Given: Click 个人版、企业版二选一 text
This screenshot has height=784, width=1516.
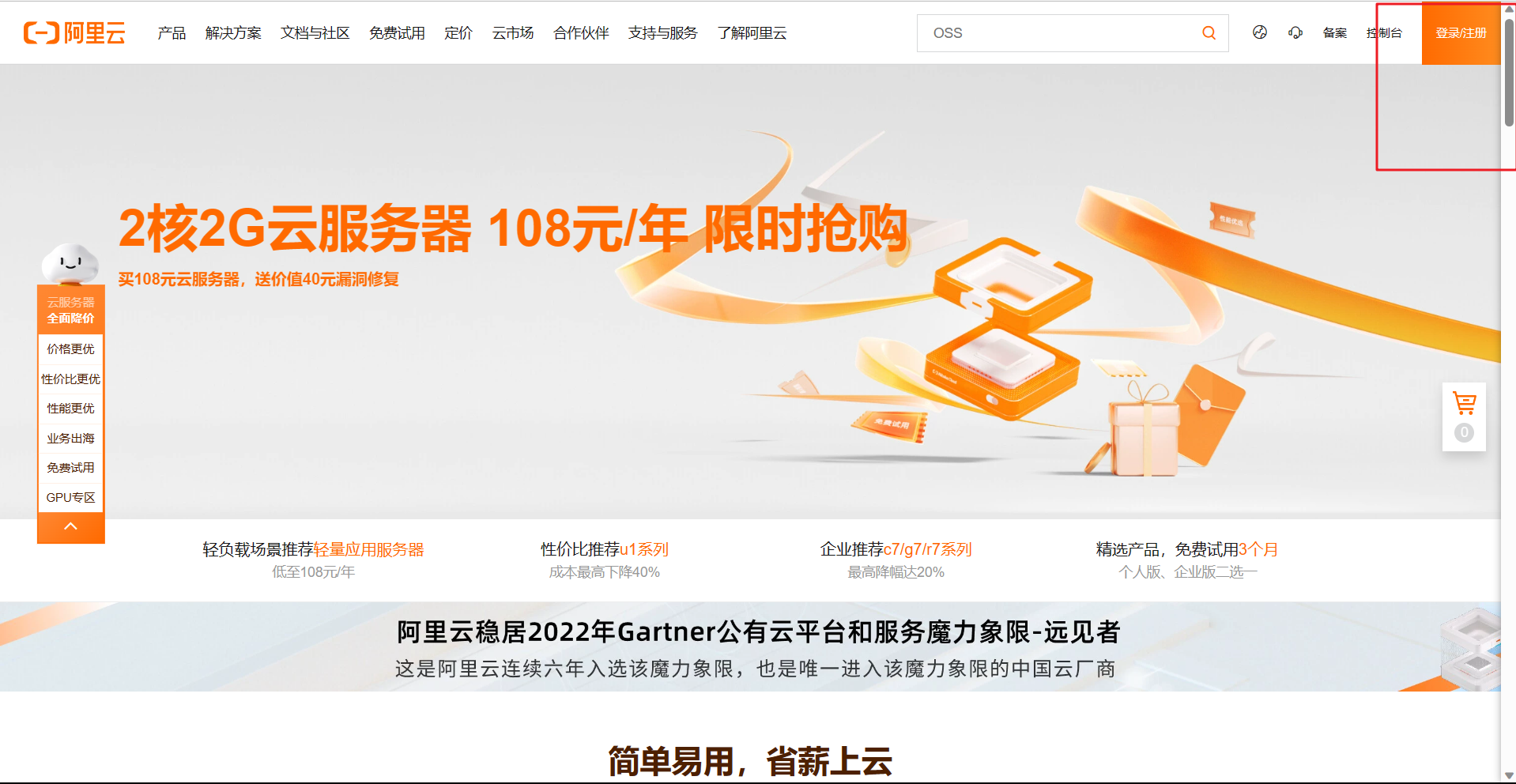Looking at the screenshot, I should click(x=1187, y=571).
